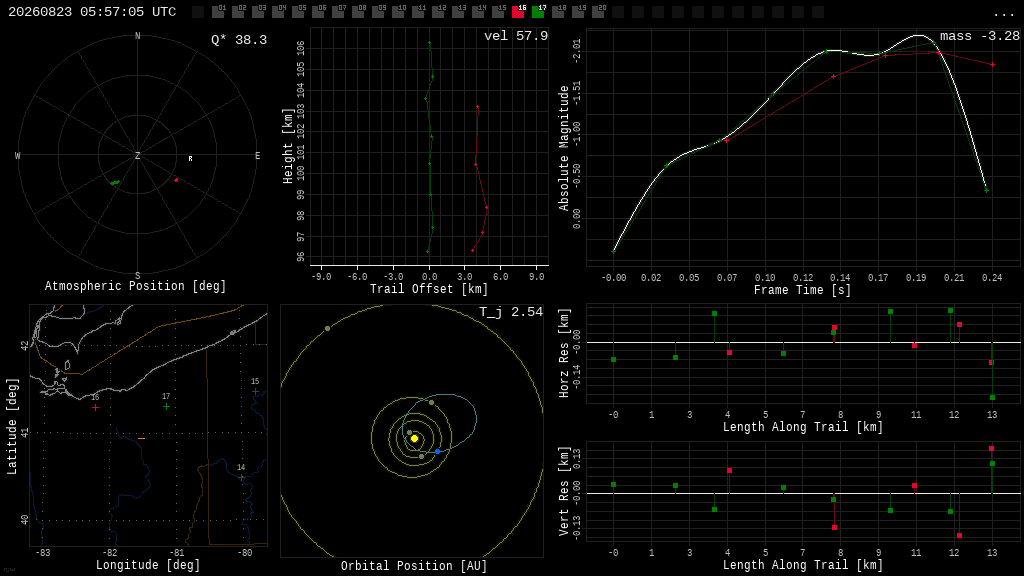Click the vel 57.9 readout
Image resolution: width=1024 pixels, height=576 pixels.
pos(516,36)
